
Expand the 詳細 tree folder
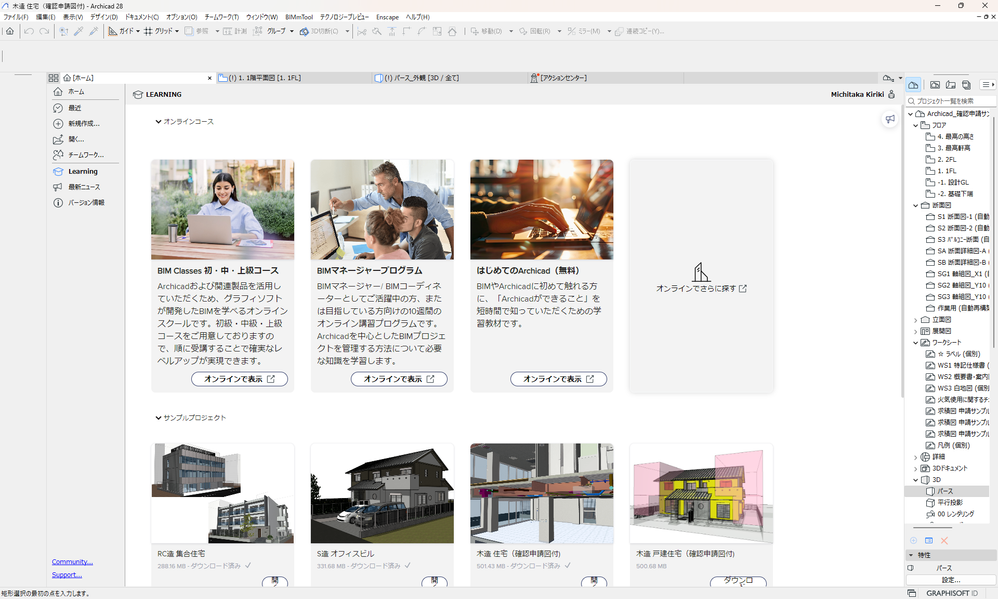pos(916,457)
